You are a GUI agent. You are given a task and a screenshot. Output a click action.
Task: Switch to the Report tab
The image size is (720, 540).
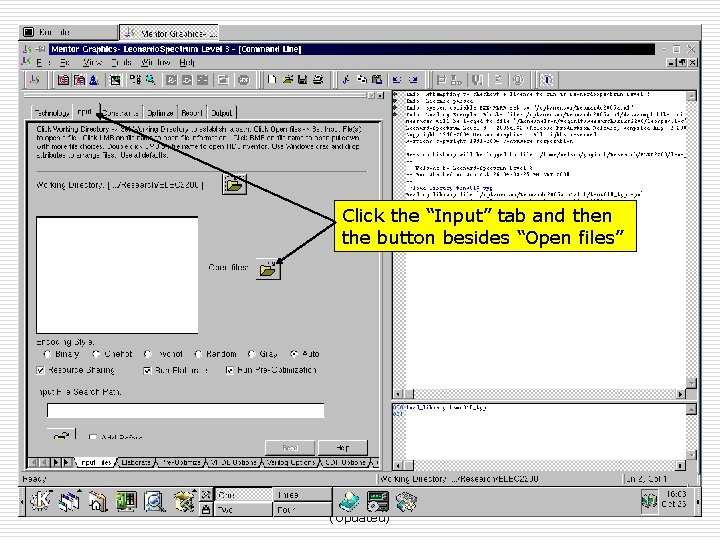191,112
